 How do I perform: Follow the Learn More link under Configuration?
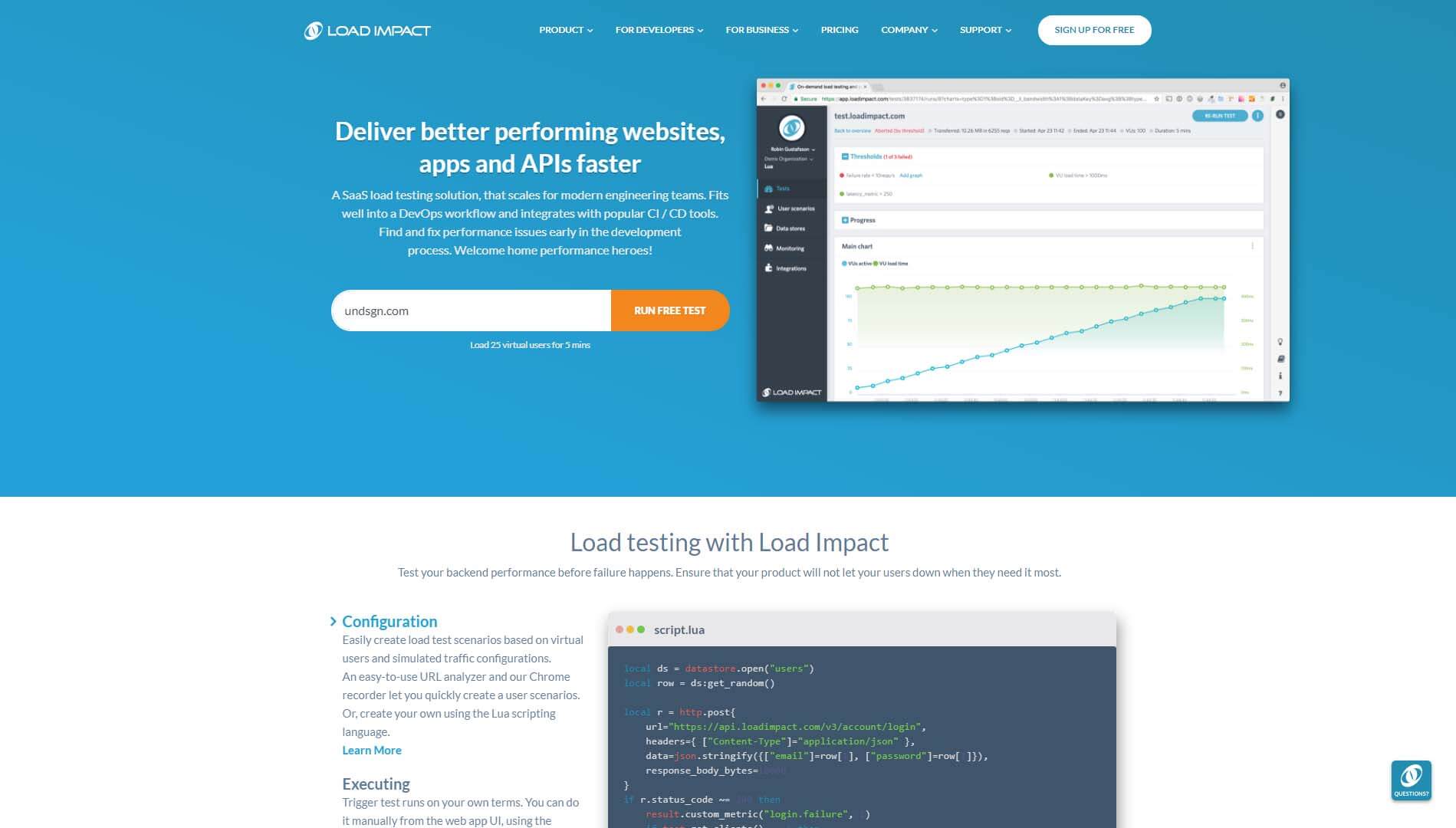[372, 750]
